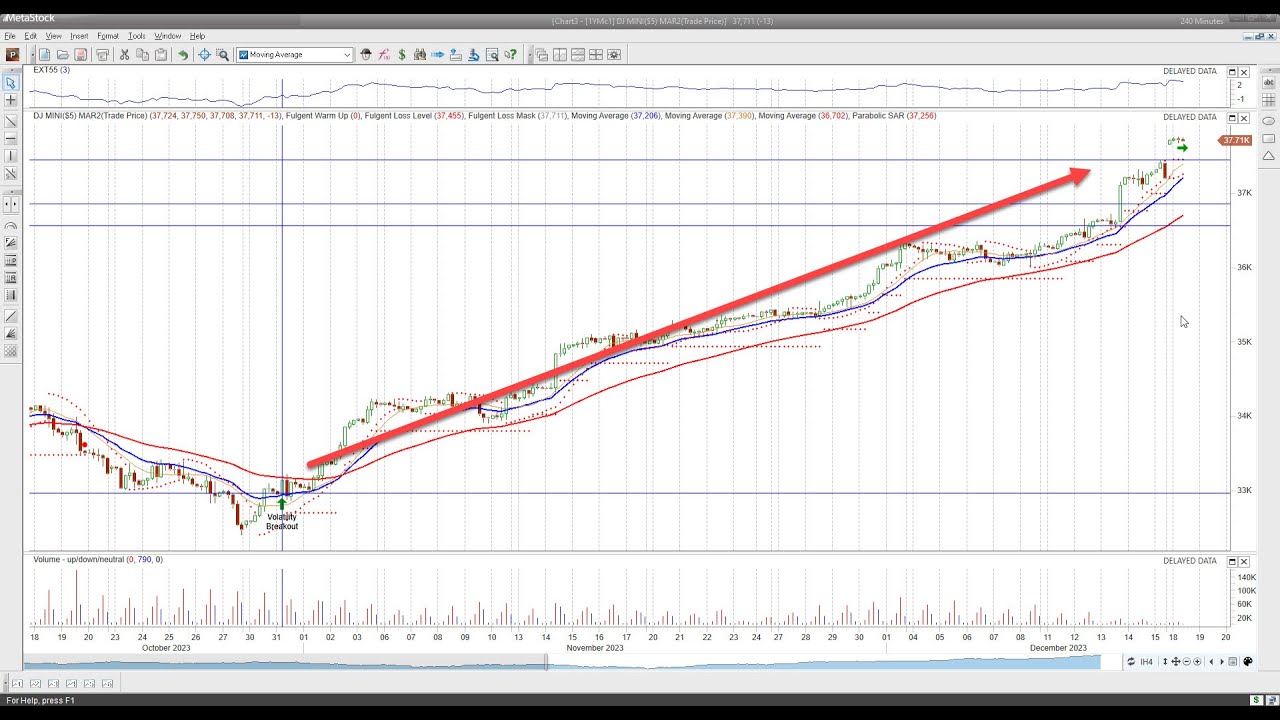This screenshot has height=720, width=1280.
Task: Click the Print icon in toolbar
Action: (102, 55)
